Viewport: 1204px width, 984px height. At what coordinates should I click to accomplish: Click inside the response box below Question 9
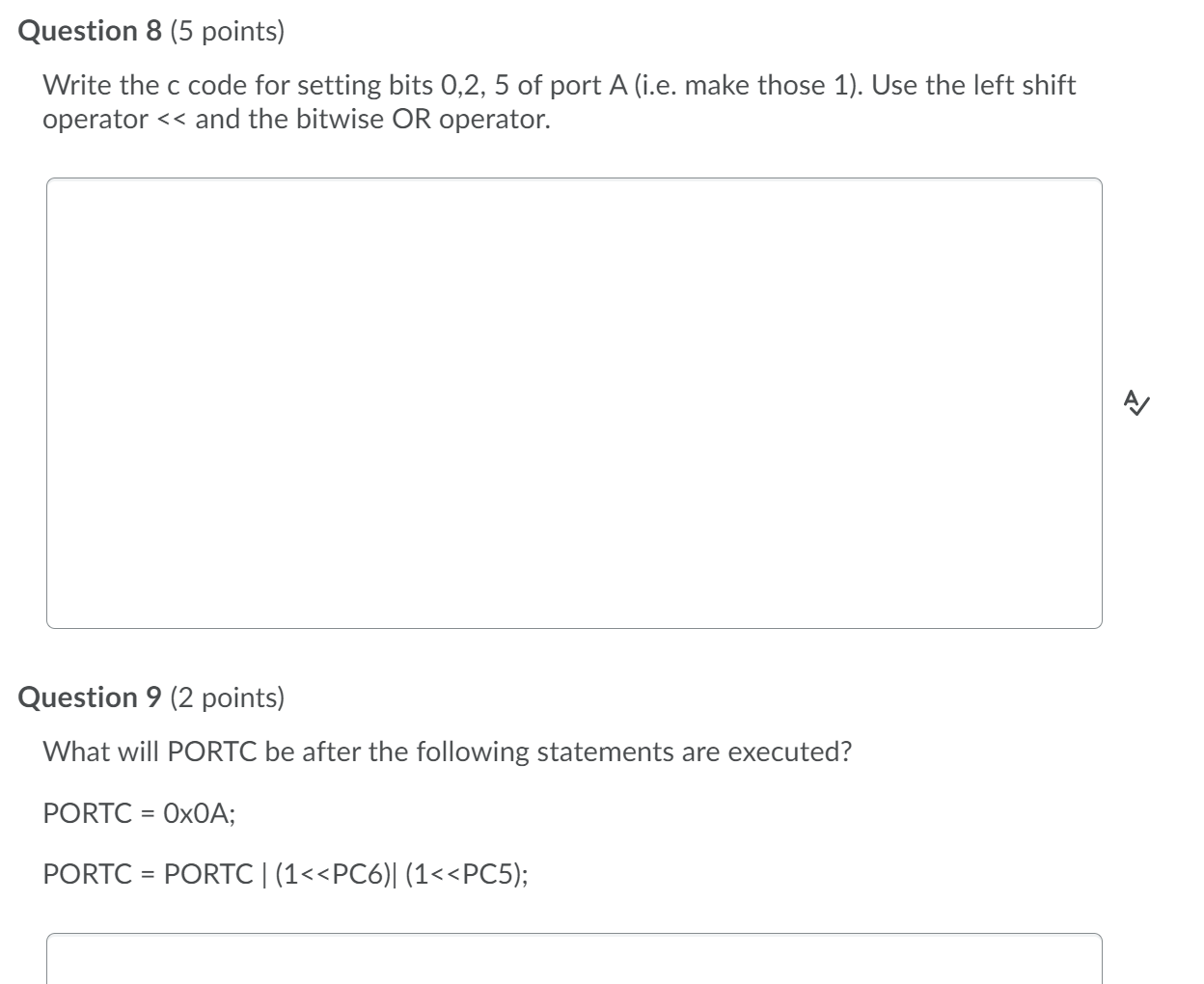coord(579,960)
